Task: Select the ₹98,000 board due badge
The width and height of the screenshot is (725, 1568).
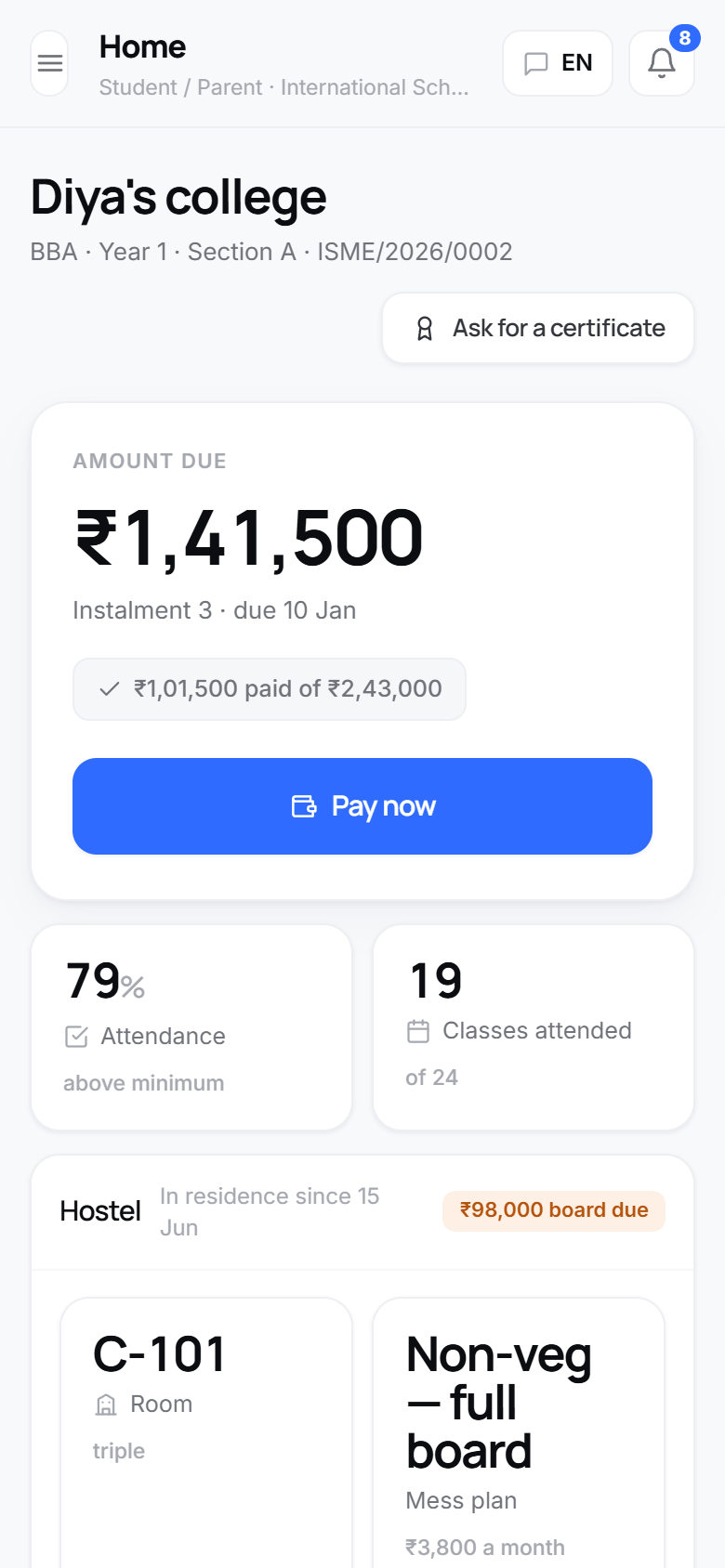Action: [x=554, y=1210]
